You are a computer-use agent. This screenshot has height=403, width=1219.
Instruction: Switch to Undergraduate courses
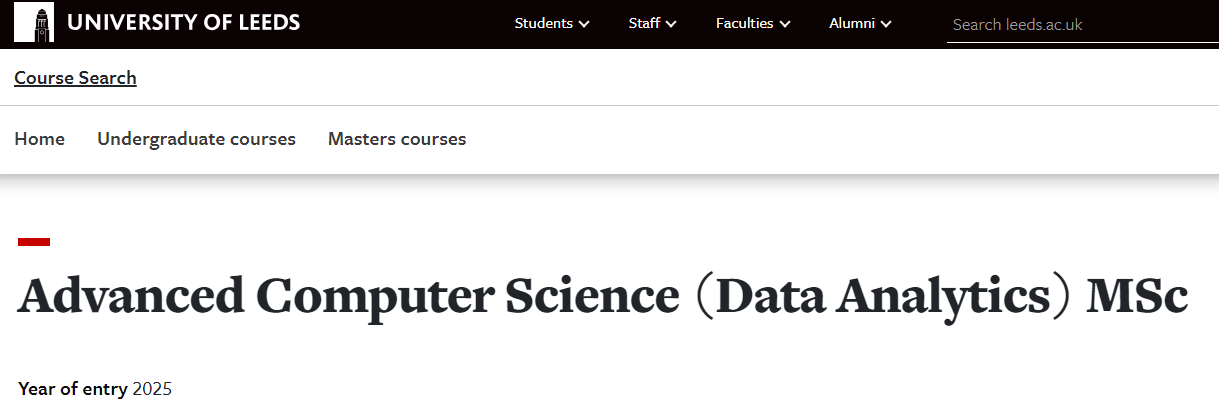point(196,139)
